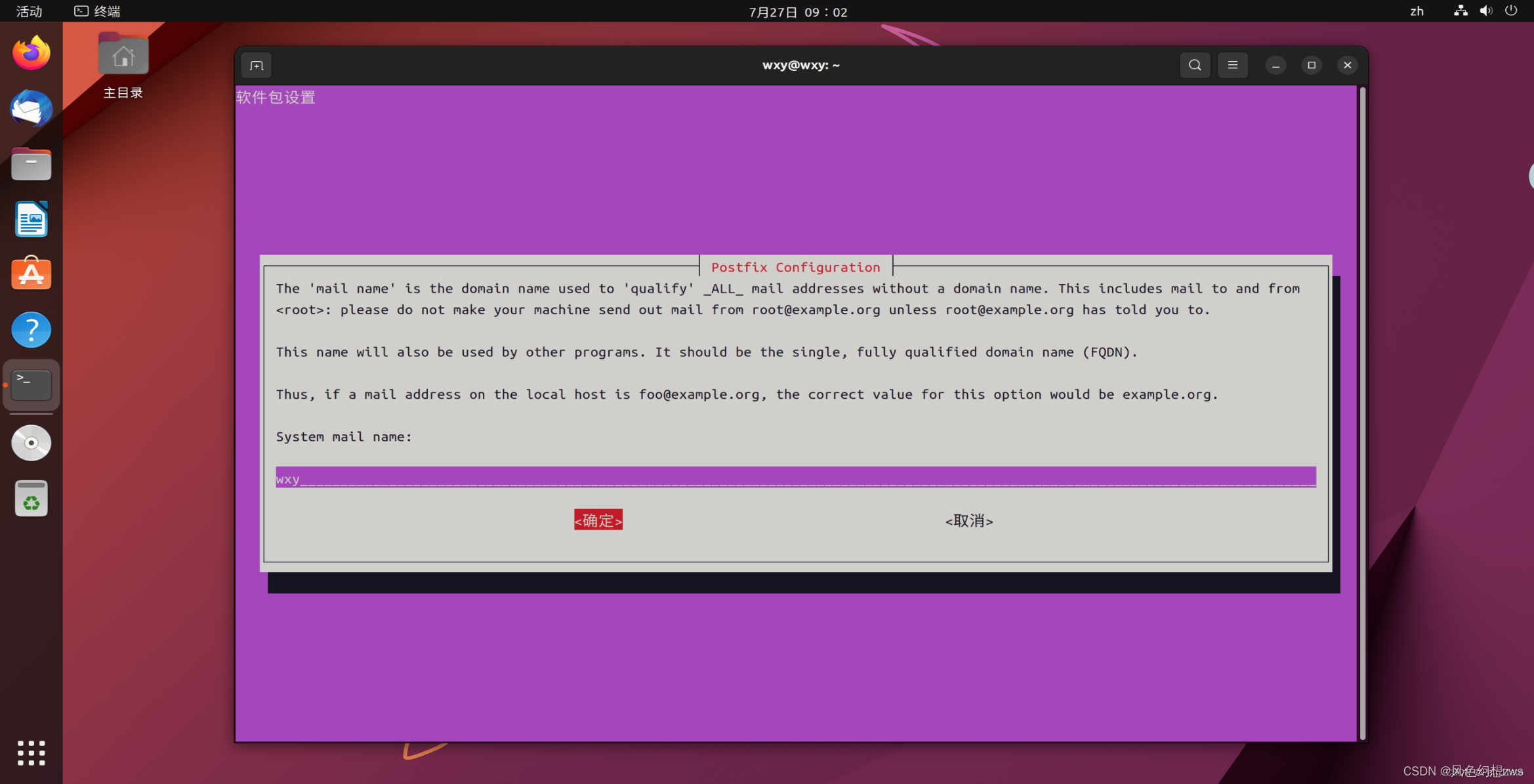
Task: Open terminal search
Action: 1195,65
